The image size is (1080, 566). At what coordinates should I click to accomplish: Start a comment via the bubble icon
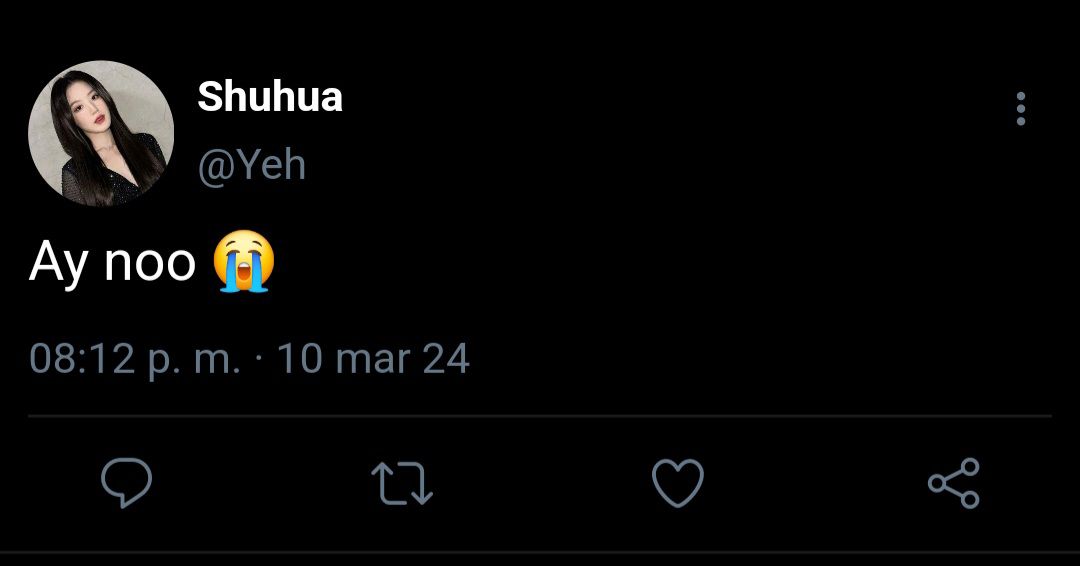127,483
